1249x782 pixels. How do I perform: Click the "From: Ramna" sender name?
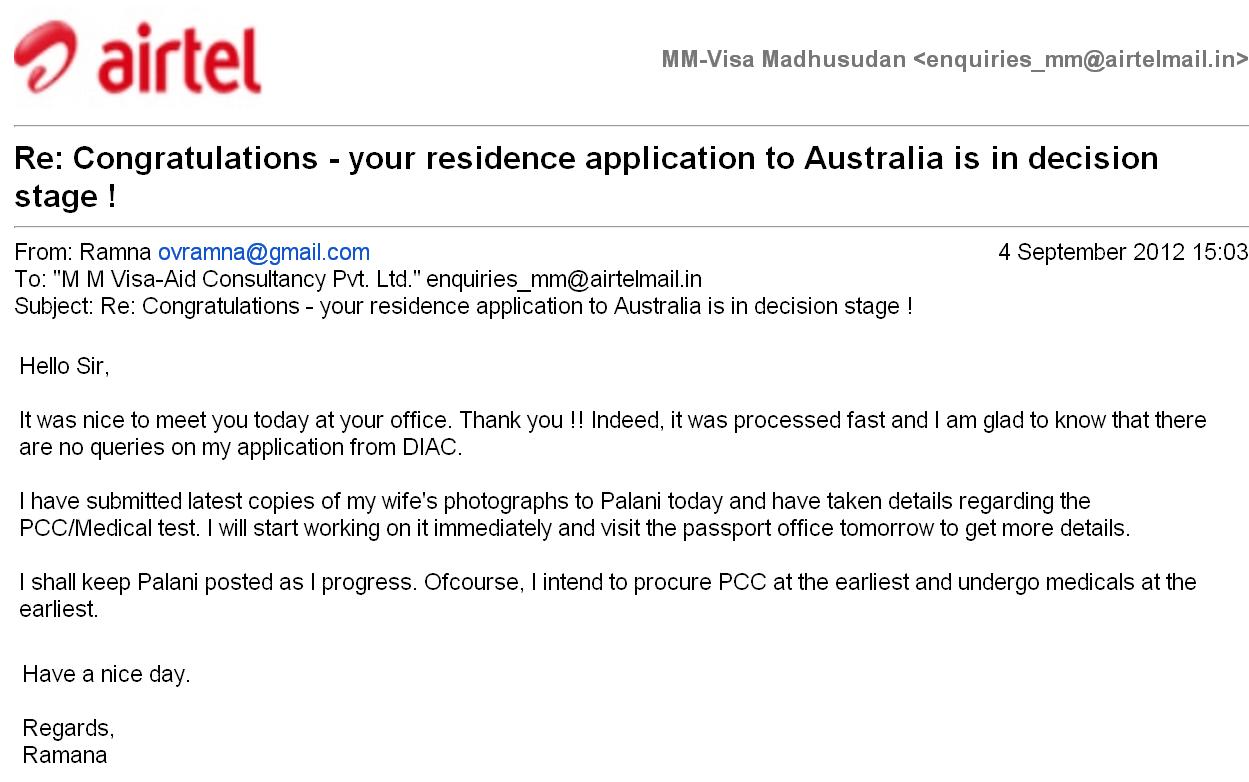tap(83, 252)
